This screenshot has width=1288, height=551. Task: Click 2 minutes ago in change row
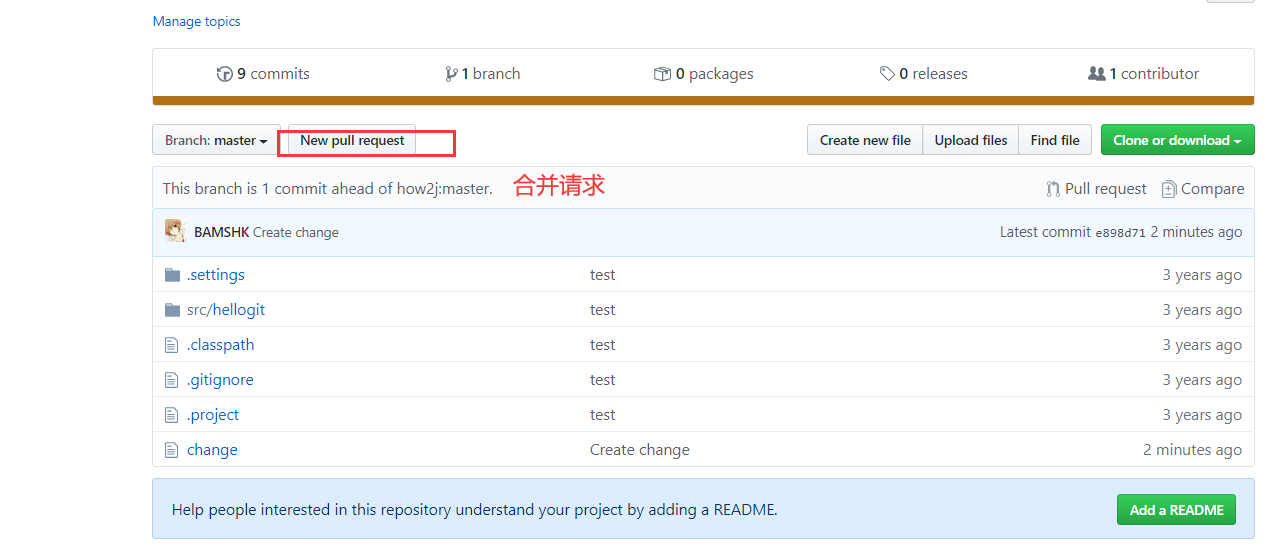click(1192, 449)
